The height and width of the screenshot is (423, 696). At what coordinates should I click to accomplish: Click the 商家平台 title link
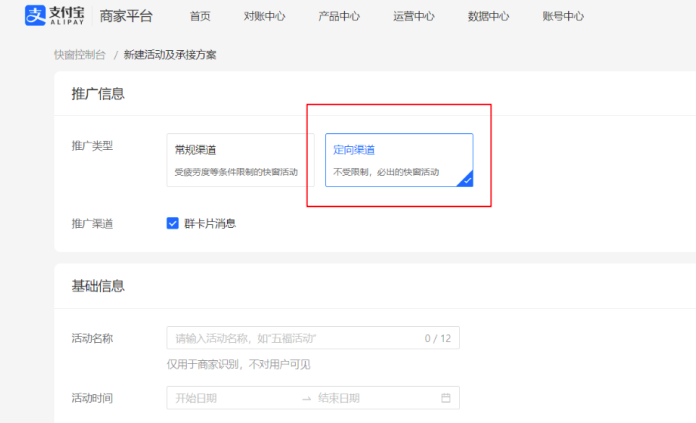click(126, 17)
